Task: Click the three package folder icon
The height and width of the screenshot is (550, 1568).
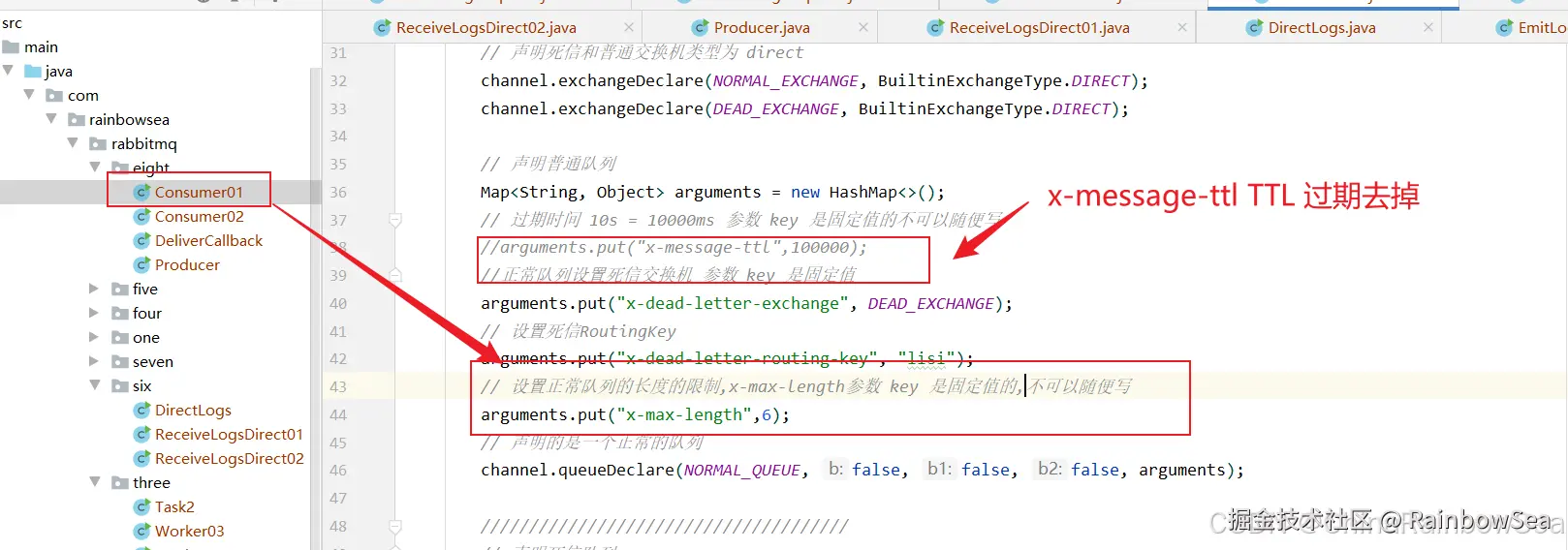Action: pos(120,482)
